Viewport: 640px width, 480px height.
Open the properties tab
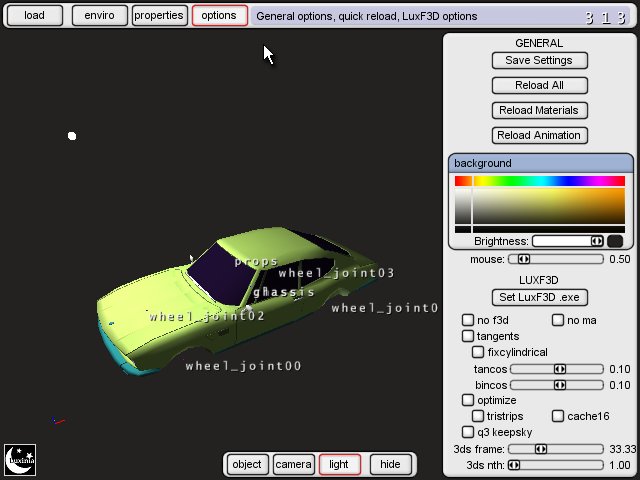[159, 16]
